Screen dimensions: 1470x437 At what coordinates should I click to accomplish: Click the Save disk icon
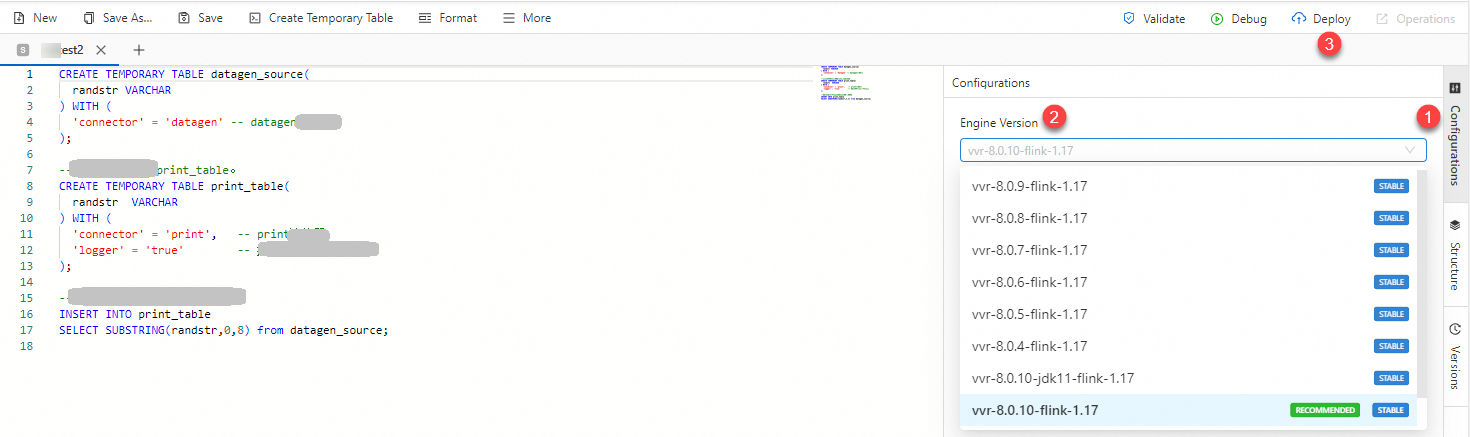pos(184,18)
